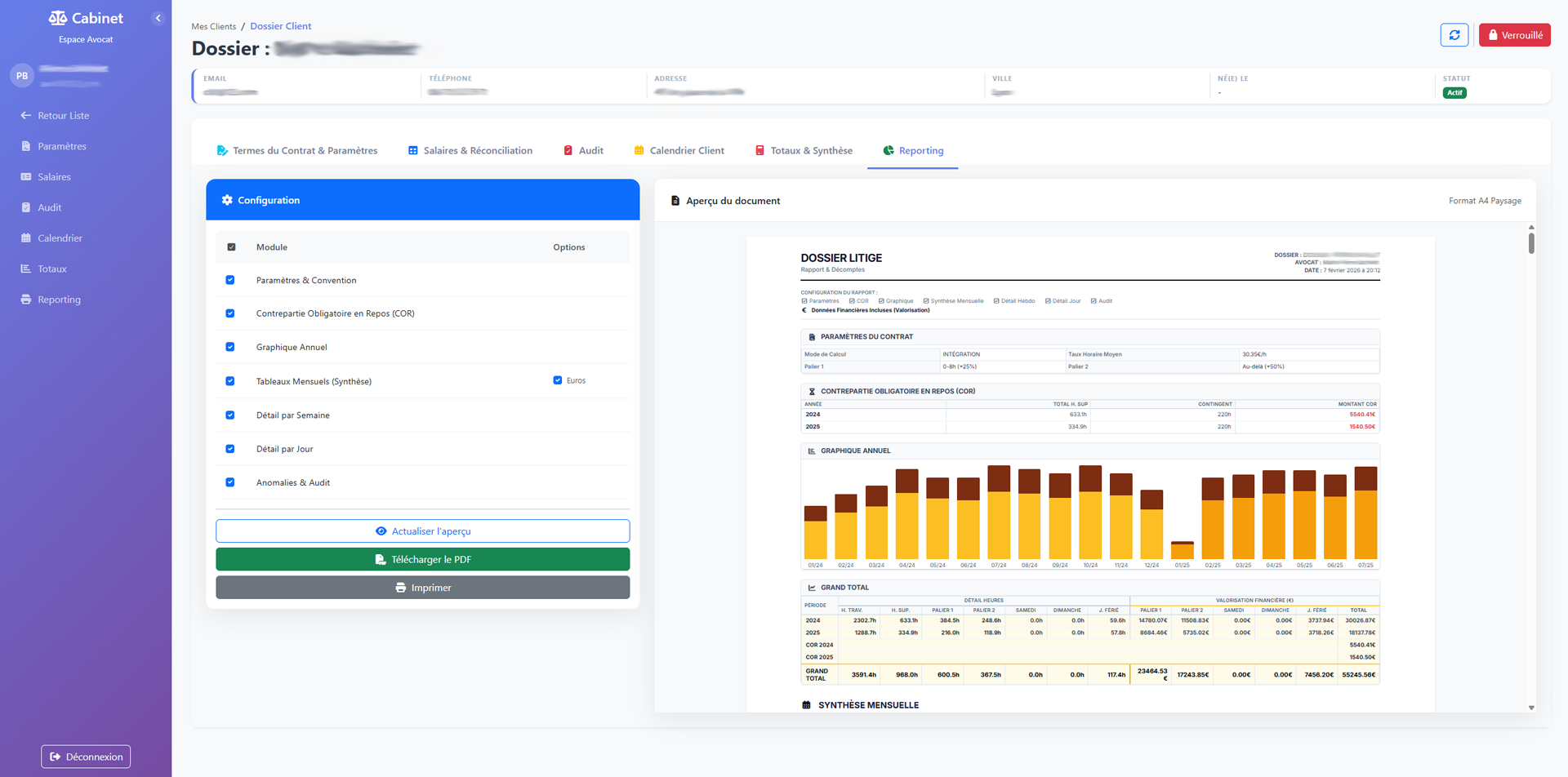Open the Calendrier Client tab
The width and height of the screenshot is (1568, 777).
tap(679, 151)
